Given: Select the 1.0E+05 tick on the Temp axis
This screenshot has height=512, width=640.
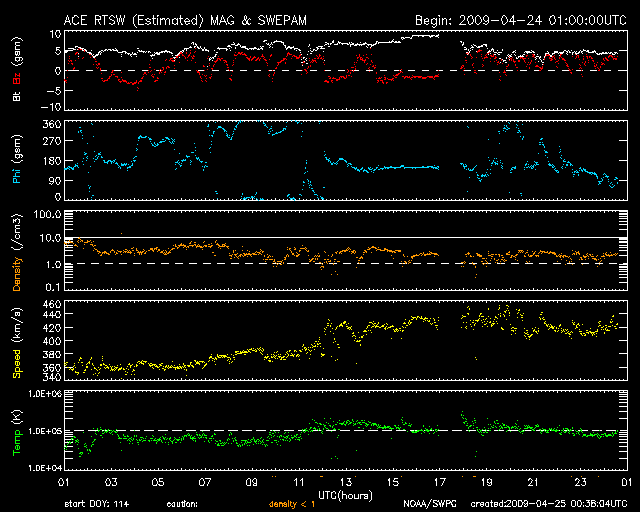Looking at the screenshot, I should point(45,431).
